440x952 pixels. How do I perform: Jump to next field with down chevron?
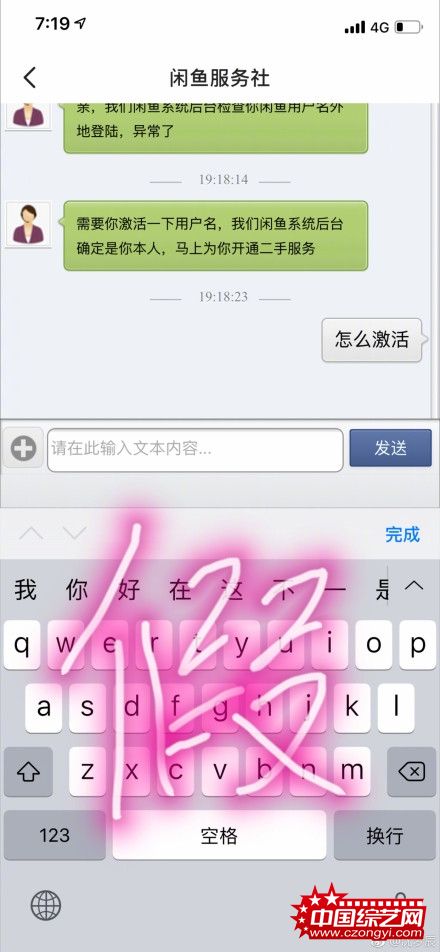click(x=74, y=534)
